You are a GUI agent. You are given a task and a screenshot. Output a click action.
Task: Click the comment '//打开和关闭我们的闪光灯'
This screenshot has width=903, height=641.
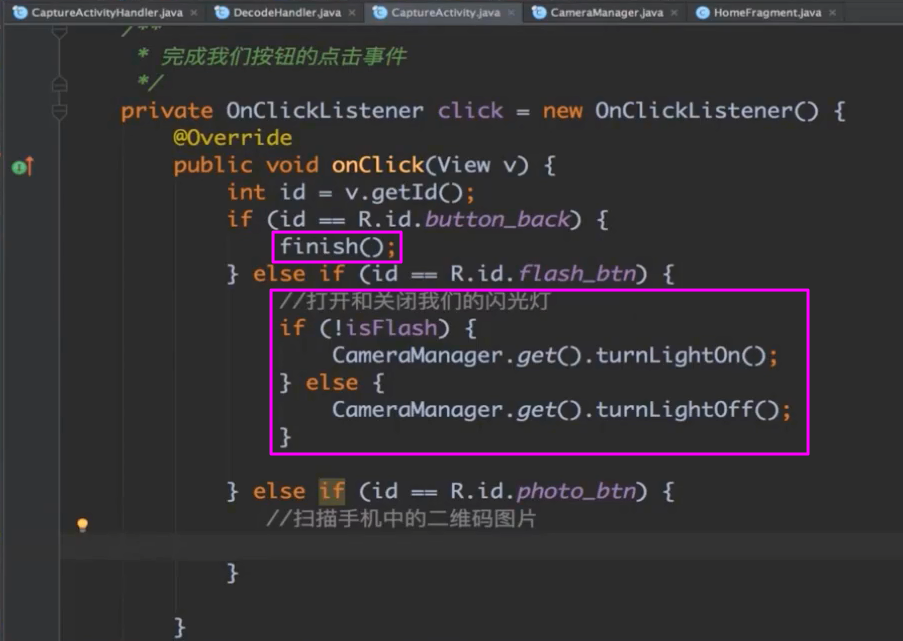tap(415, 301)
